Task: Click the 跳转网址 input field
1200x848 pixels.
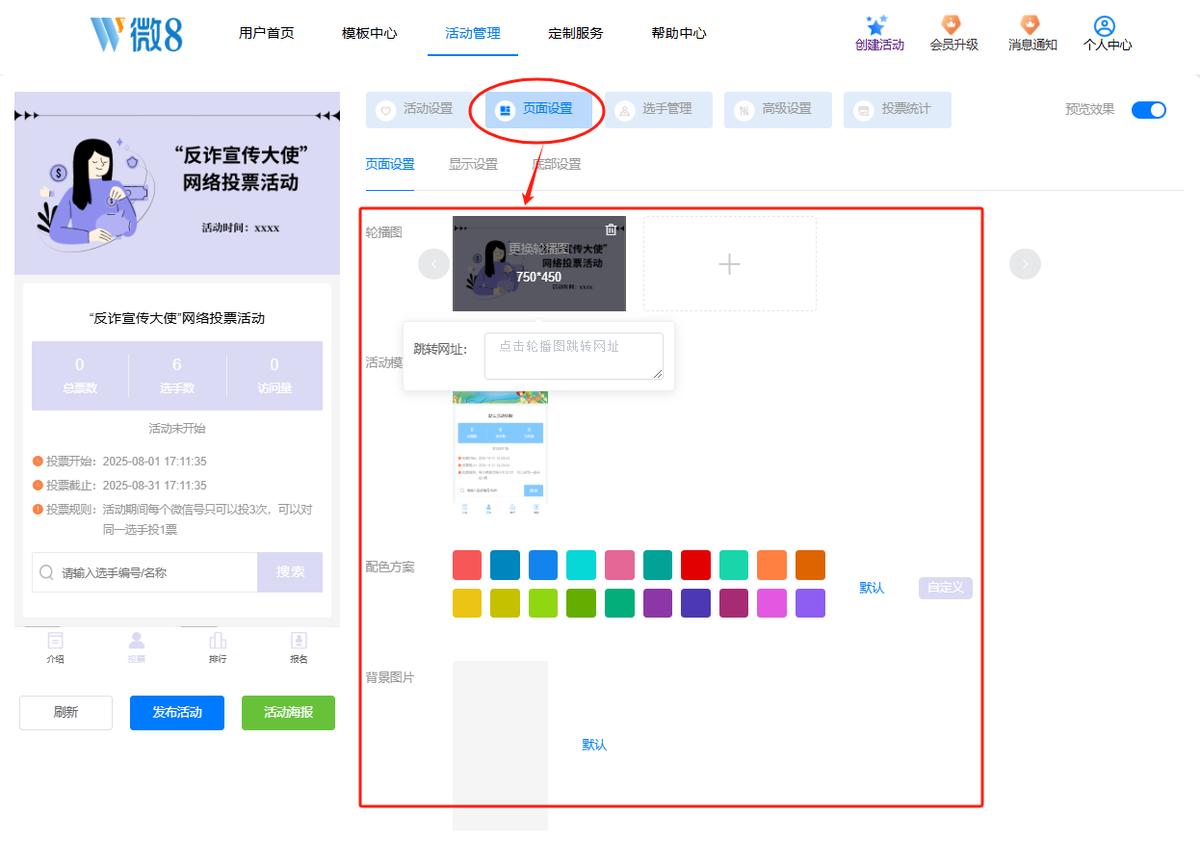Action: 574,356
